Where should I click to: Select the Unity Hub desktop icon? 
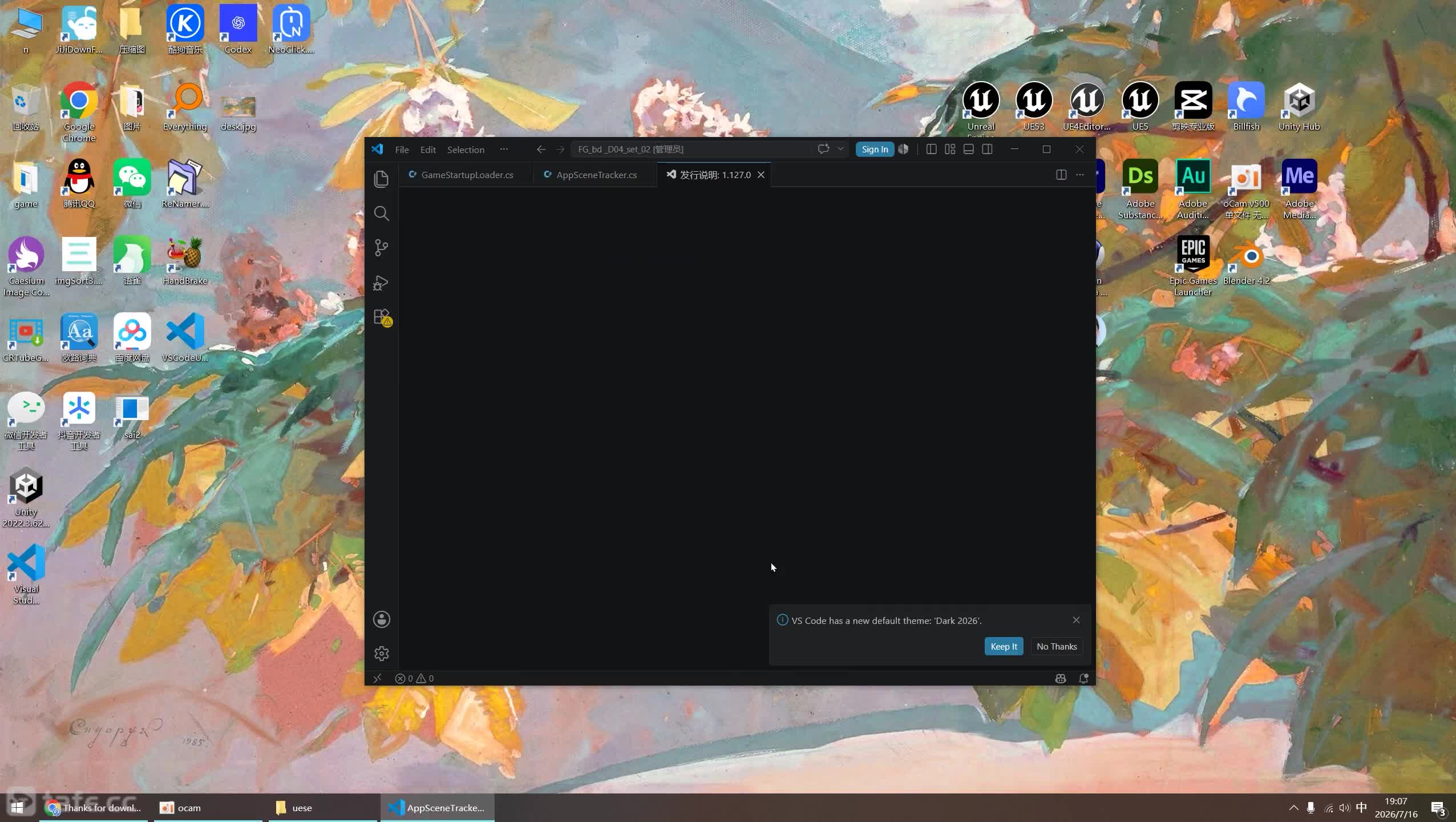(x=1299, y=107)
